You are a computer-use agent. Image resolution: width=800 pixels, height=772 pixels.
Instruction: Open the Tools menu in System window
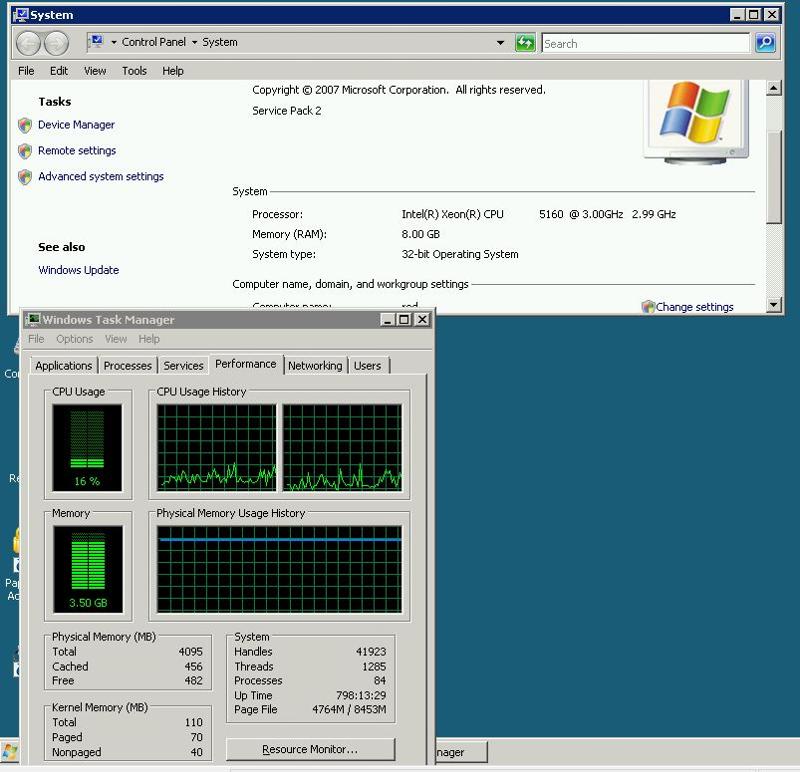click(134, 71)
